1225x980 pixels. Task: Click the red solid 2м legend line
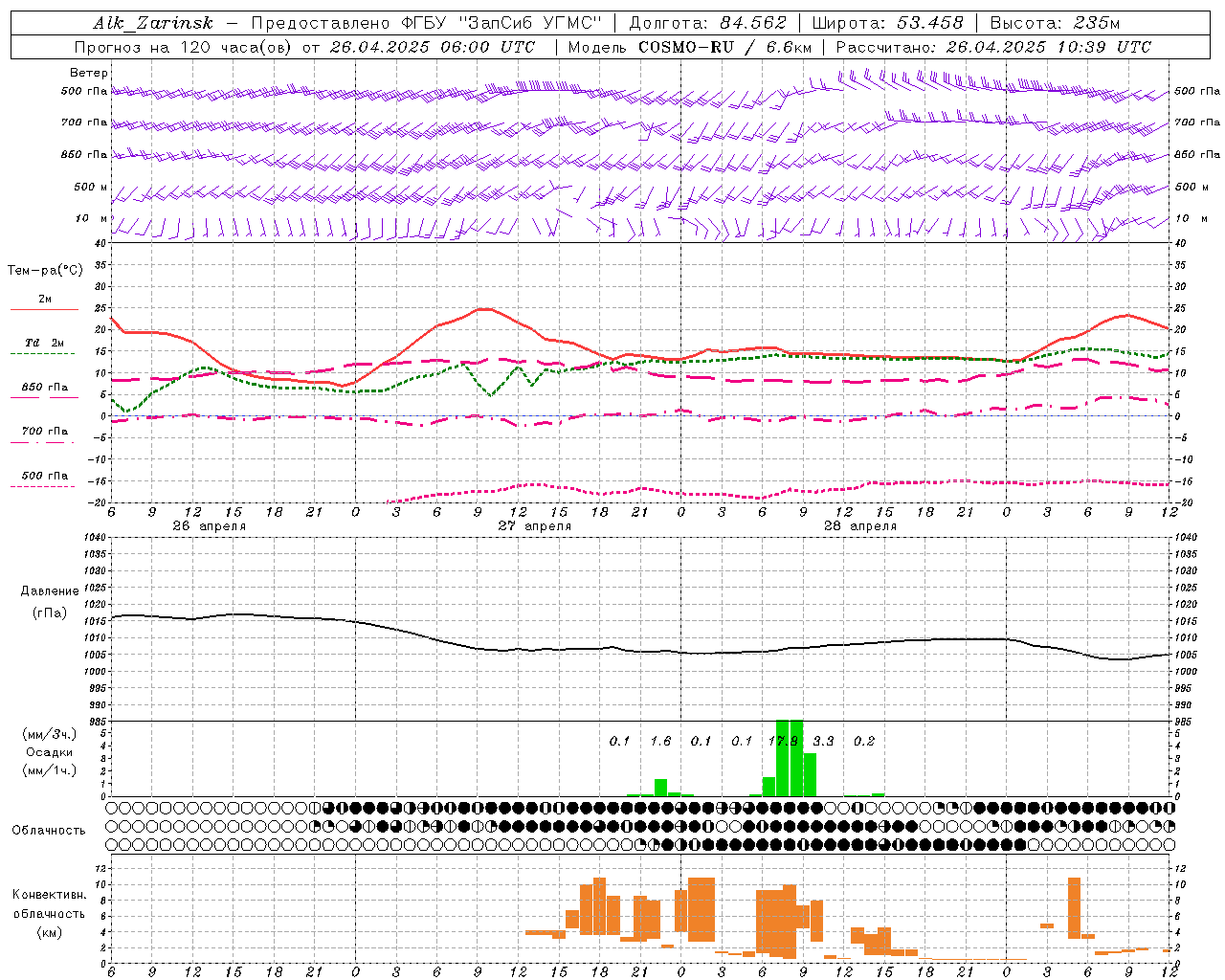click(x=44, y=310)
